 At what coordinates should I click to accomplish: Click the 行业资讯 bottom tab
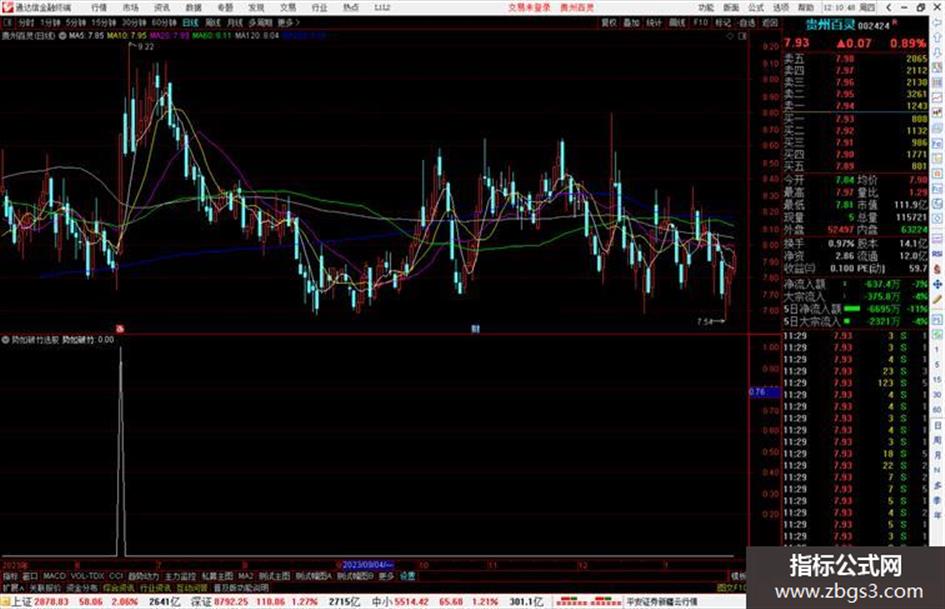click(x=155, y=587)
